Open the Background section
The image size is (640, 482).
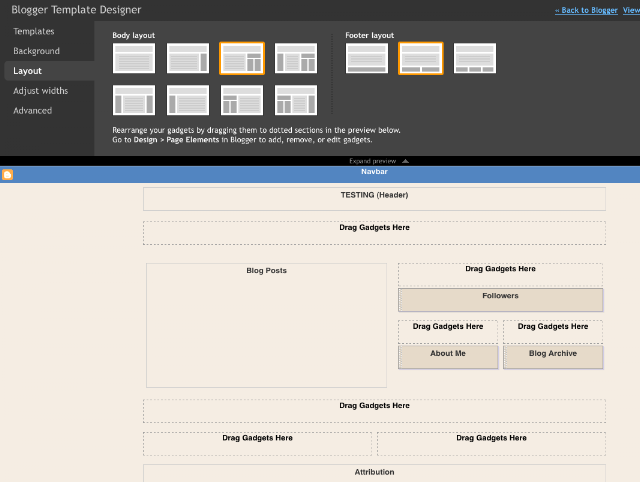[36, 51]
